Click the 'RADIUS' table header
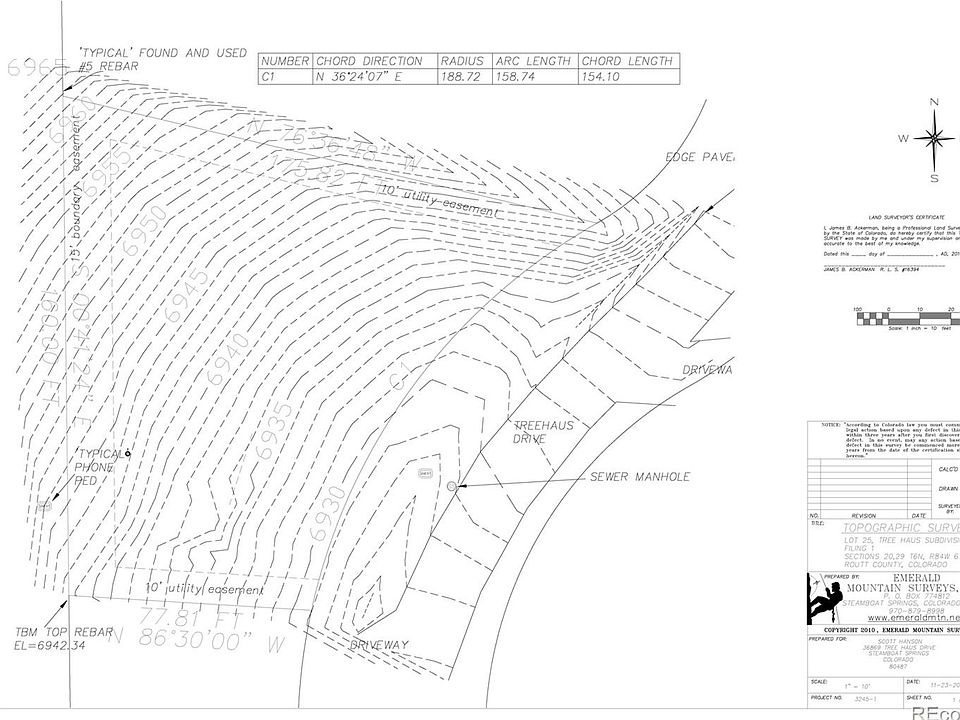960x720 pixels. [x=462, y=61]
